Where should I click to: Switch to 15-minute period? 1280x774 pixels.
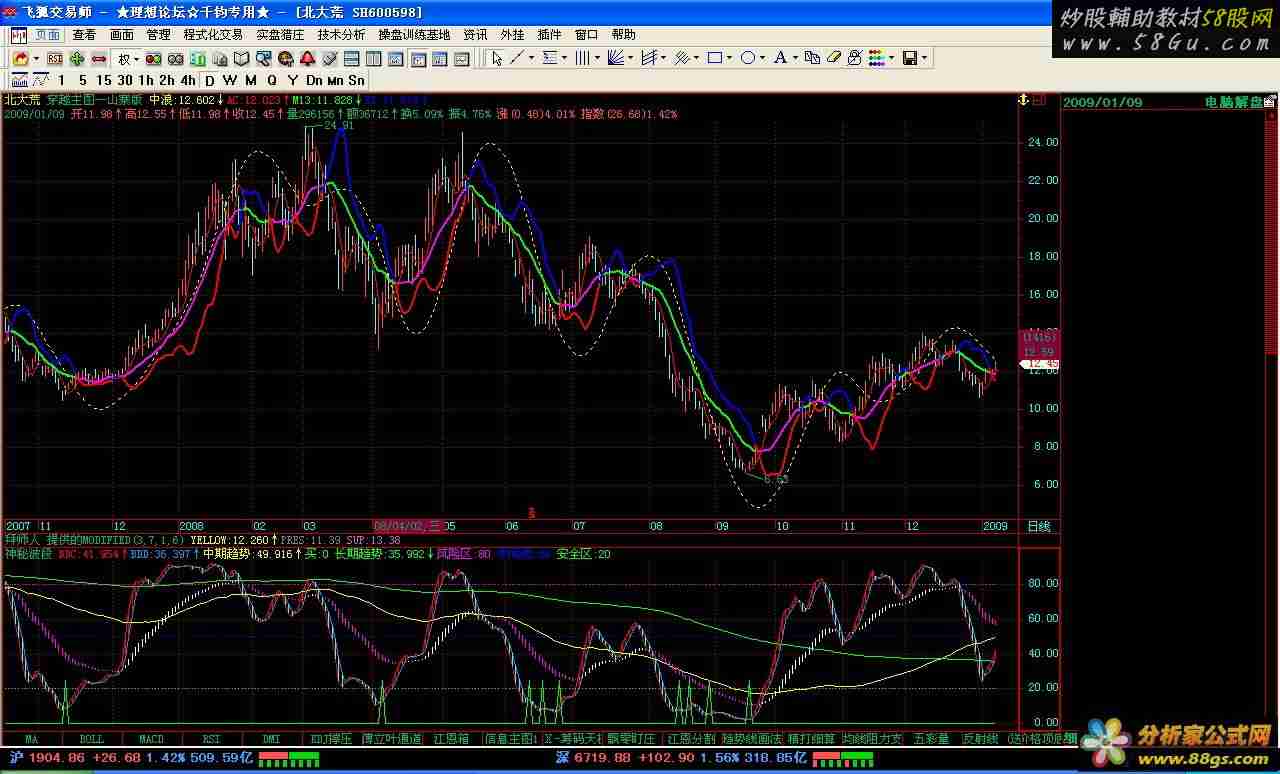[x=104, y=80]
